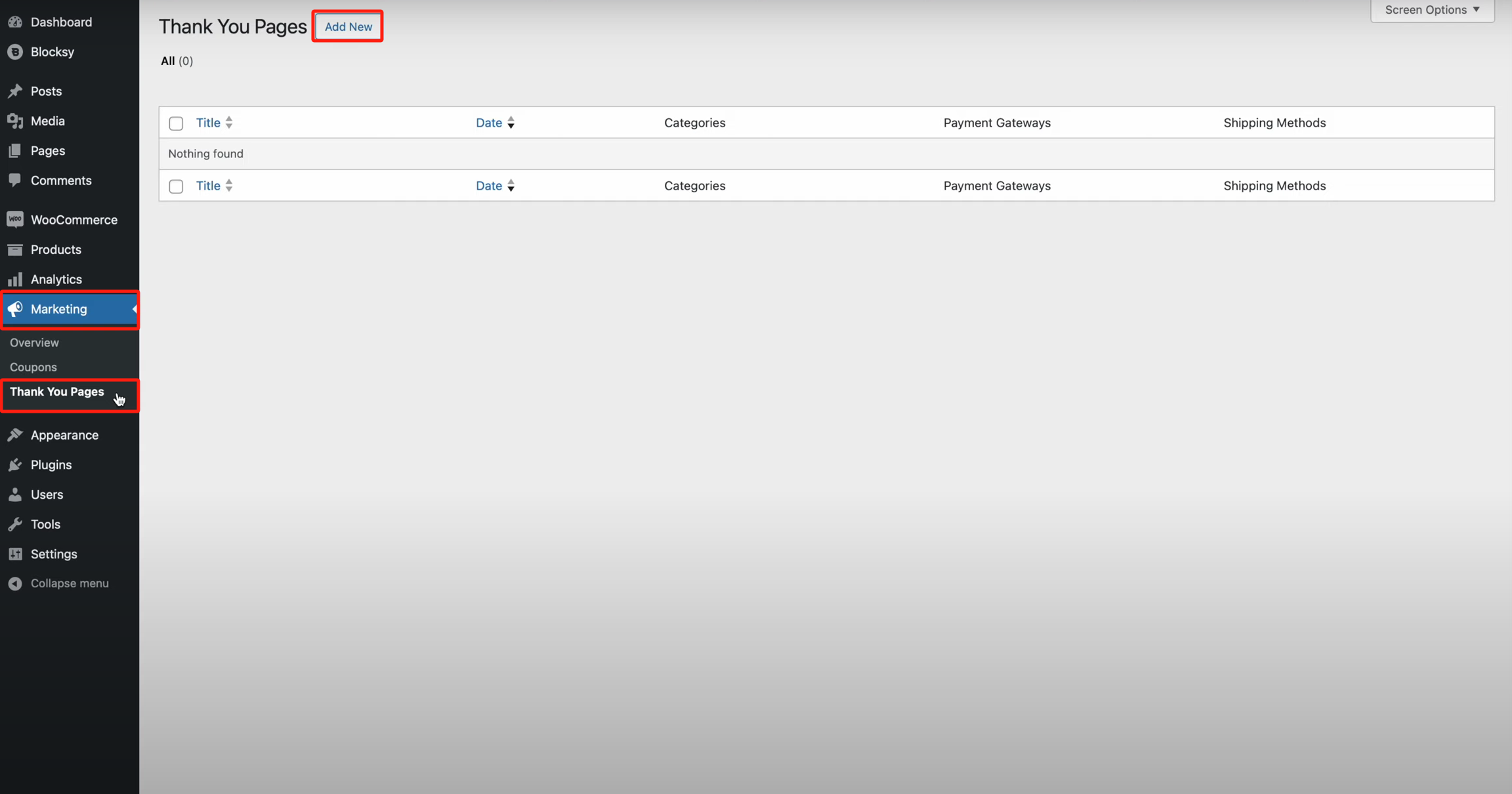Click the Plugins plug icon
The image size is (1512, 794).
click(x=15, y=465)
